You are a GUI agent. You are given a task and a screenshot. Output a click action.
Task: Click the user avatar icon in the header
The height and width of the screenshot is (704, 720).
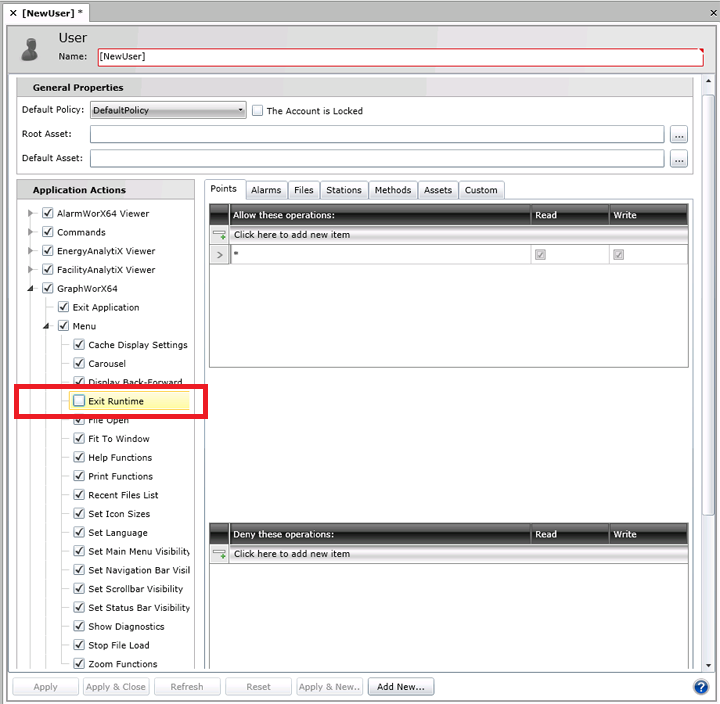point(31,49)
